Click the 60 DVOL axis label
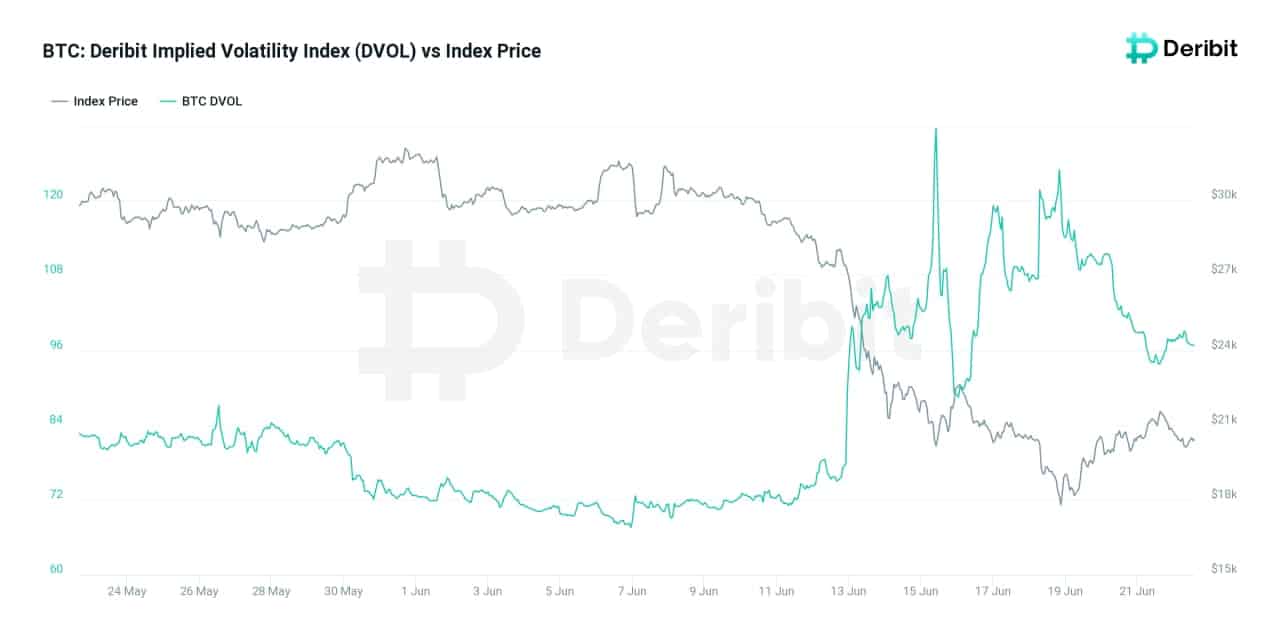Screen dimensions: 1280x640 pyautogui.click(x=56, y=569)
